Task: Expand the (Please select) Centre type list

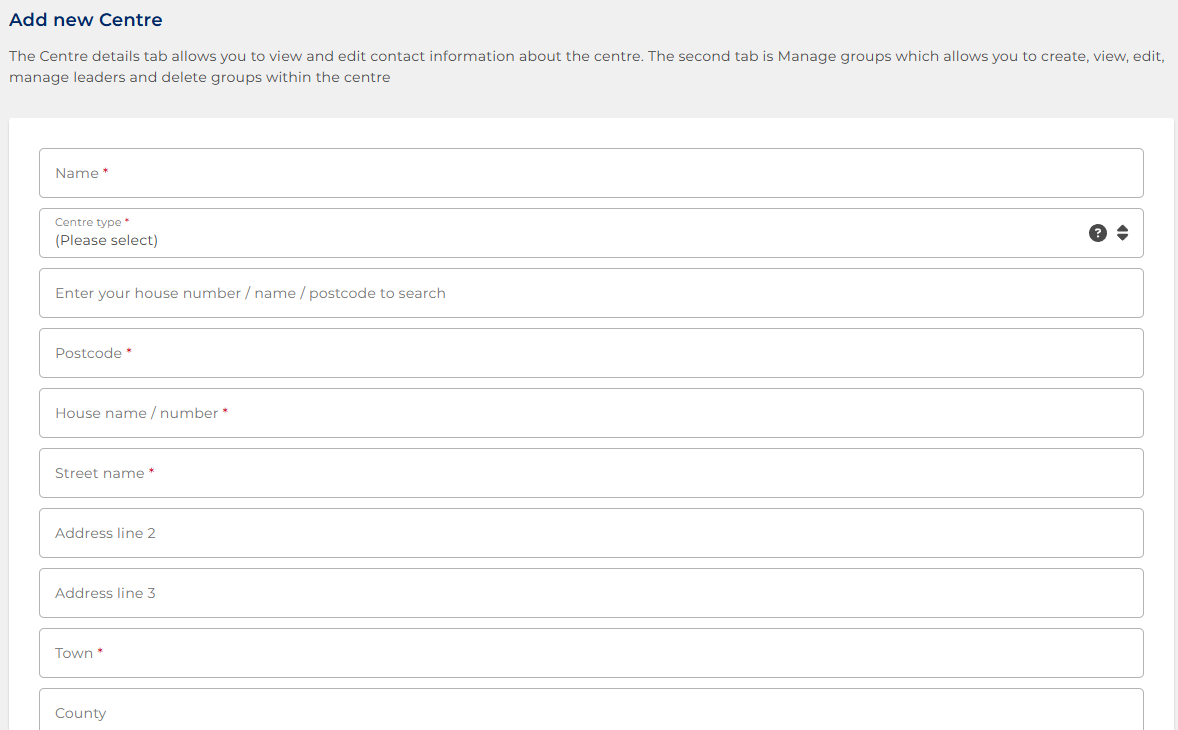Action: 591,233
